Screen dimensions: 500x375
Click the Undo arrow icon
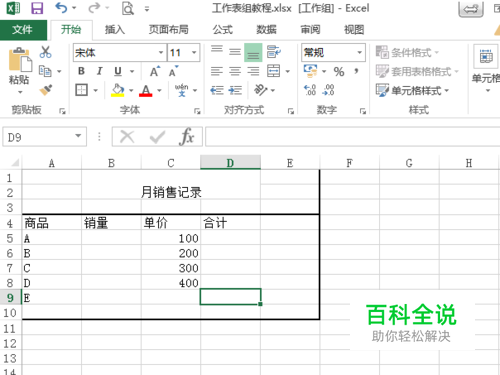point(61,8)
